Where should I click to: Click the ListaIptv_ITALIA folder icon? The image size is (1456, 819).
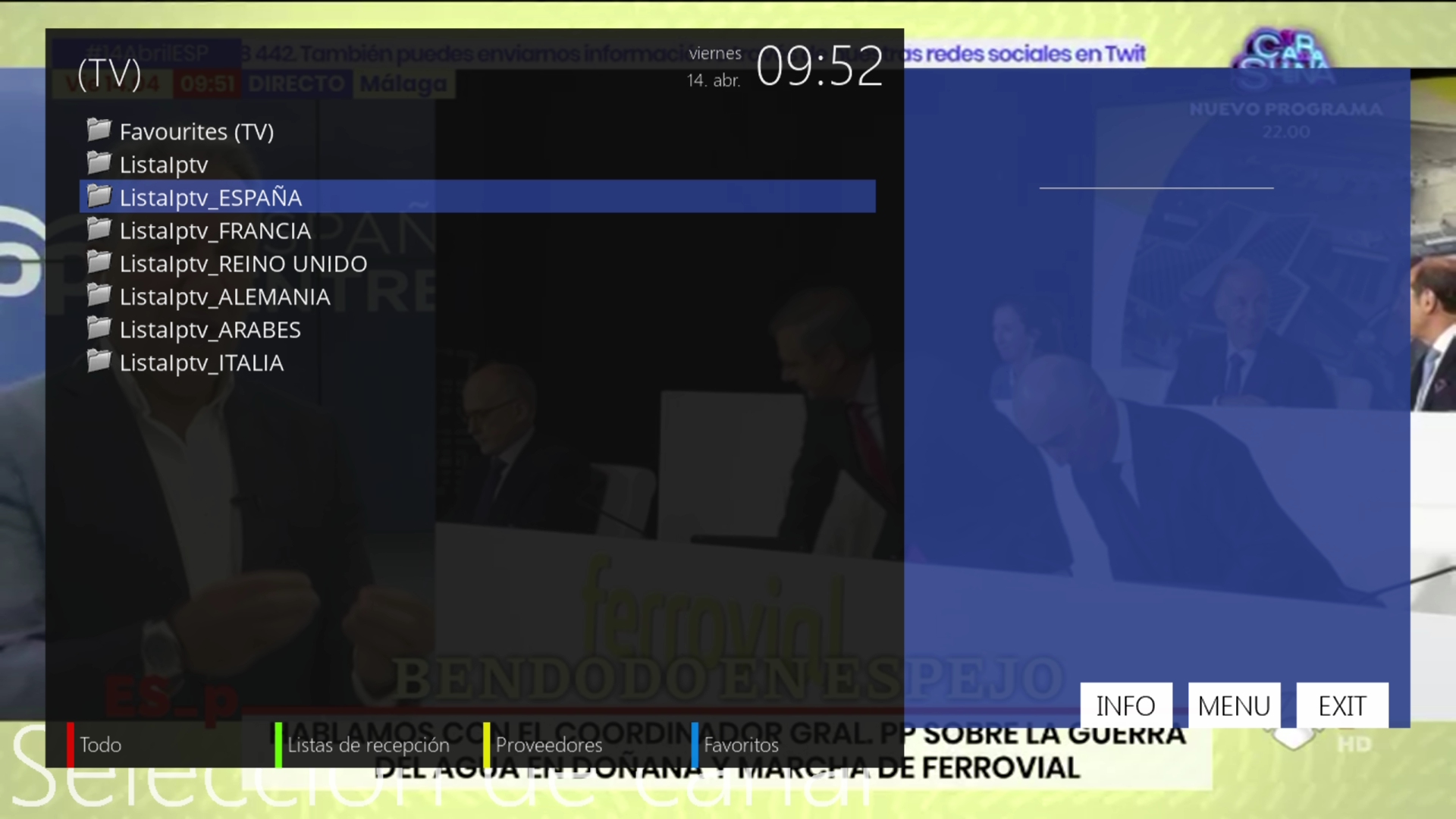point(99,361)
